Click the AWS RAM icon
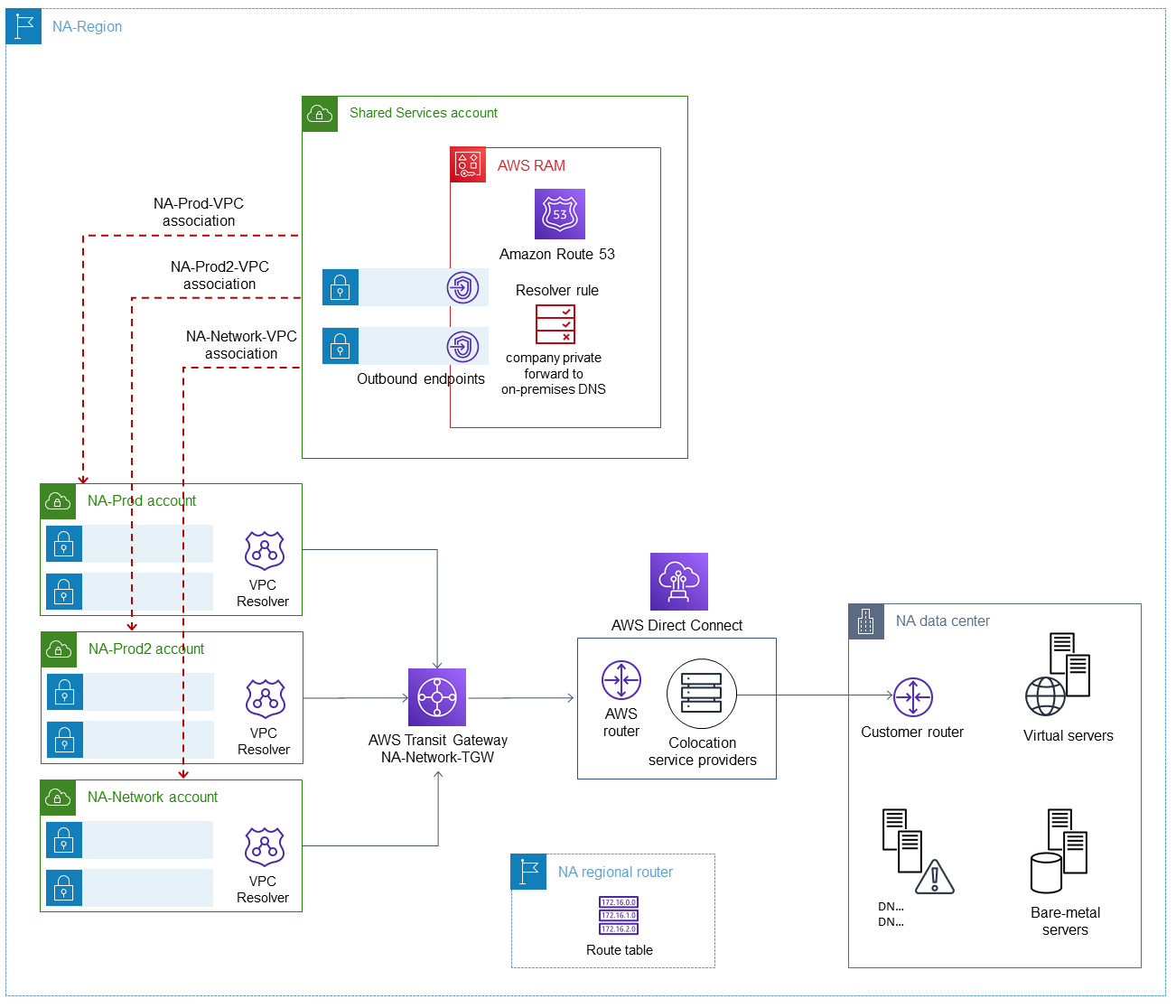This screenshot has height=1008, width=1176. (x=468, y=165)
